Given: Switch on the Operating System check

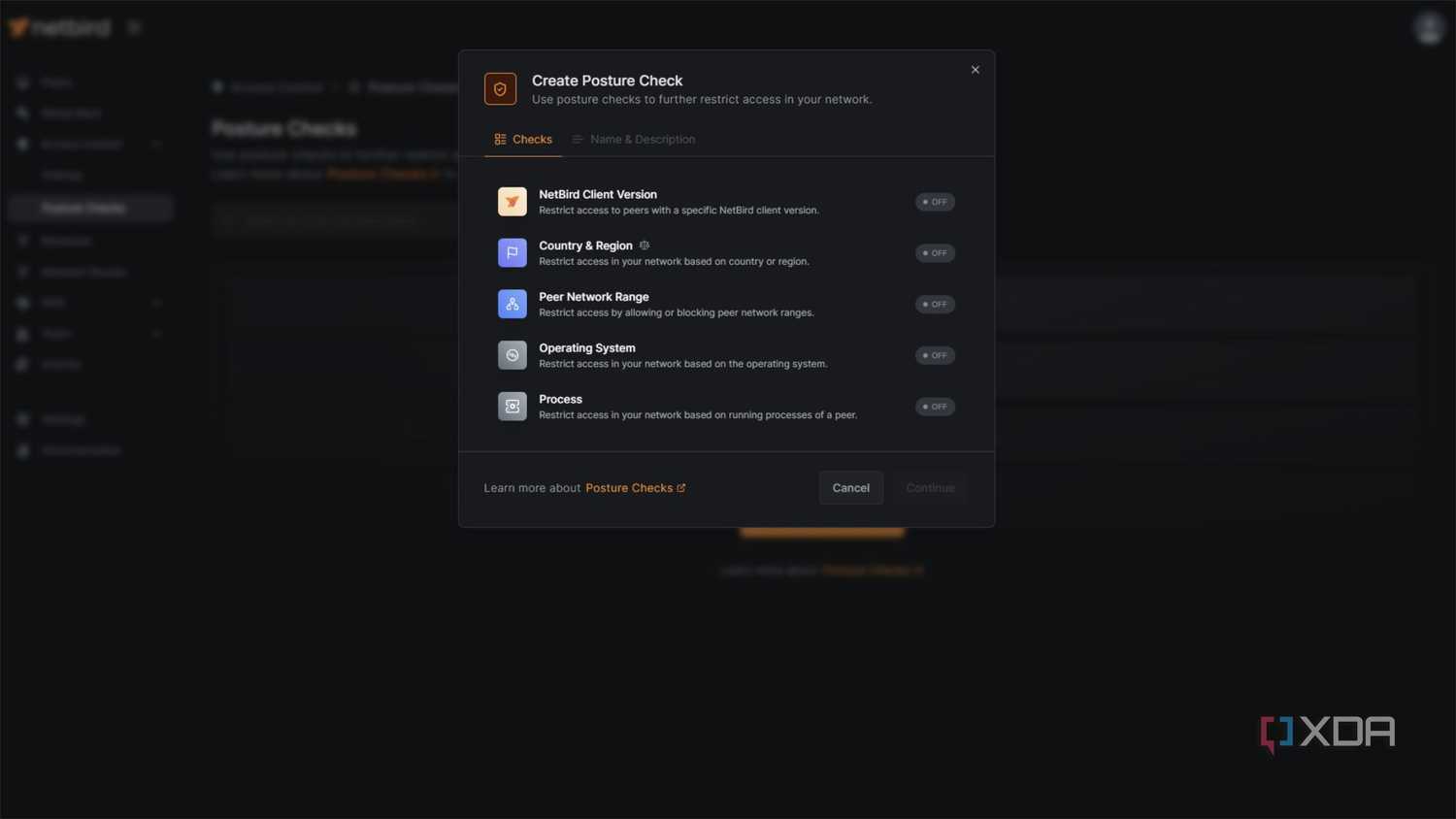Looking at the screenshot, I should coord(935,355).
